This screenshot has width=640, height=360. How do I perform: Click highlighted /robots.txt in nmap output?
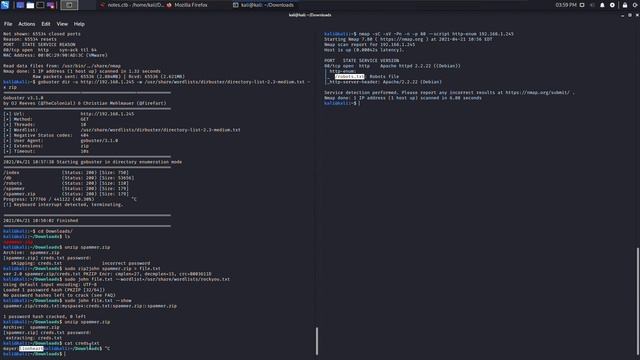pos(349,76)
